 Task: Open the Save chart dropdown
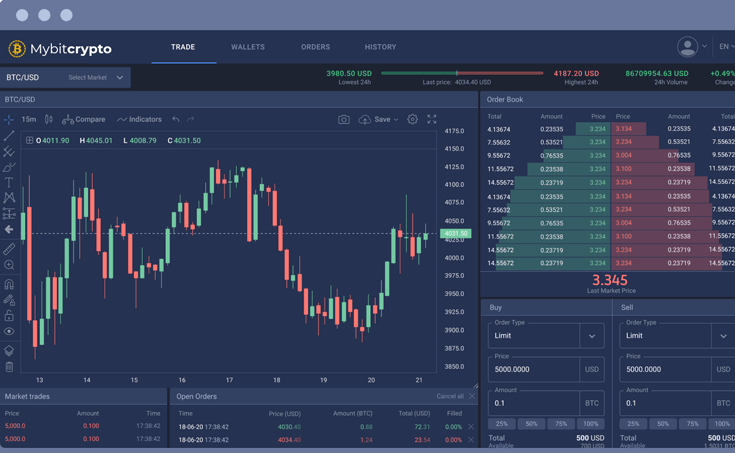point(379,120)
